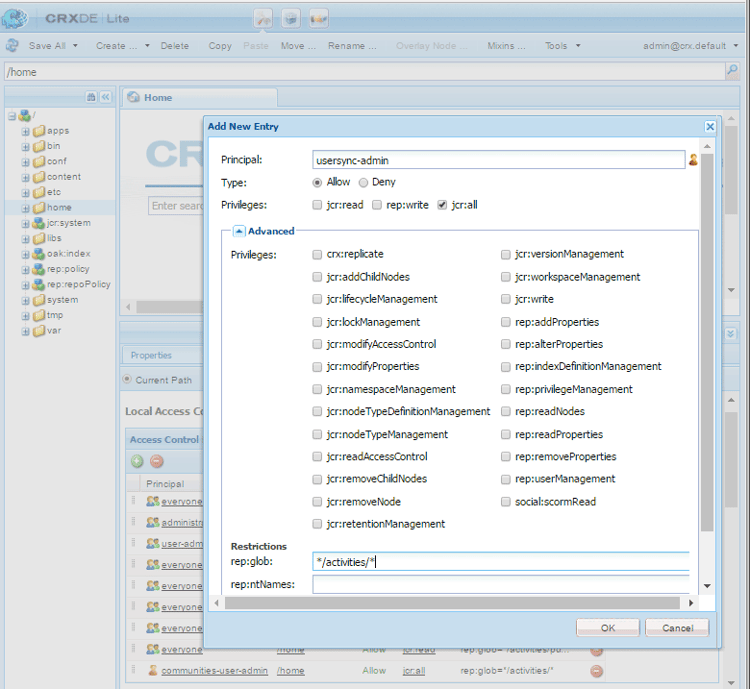Tick the crx:replicate checkbox
The width and height of the screenshot is (750, 689).
(x=318, y=255)
